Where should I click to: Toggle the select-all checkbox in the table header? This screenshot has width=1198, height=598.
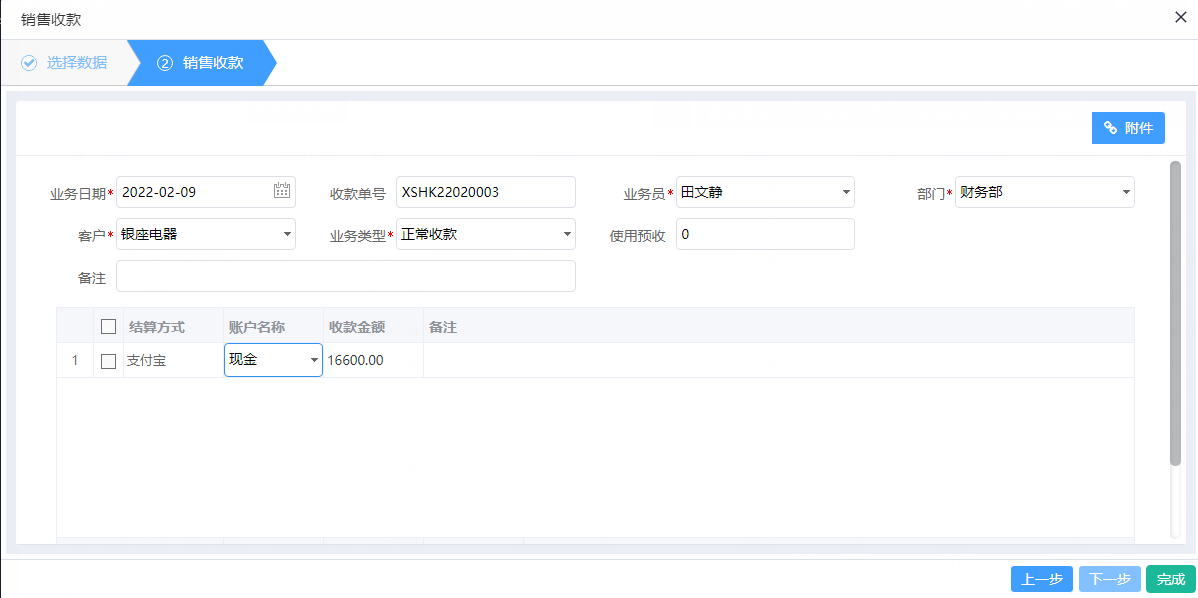pyautogui.click(x=108, y=325)
